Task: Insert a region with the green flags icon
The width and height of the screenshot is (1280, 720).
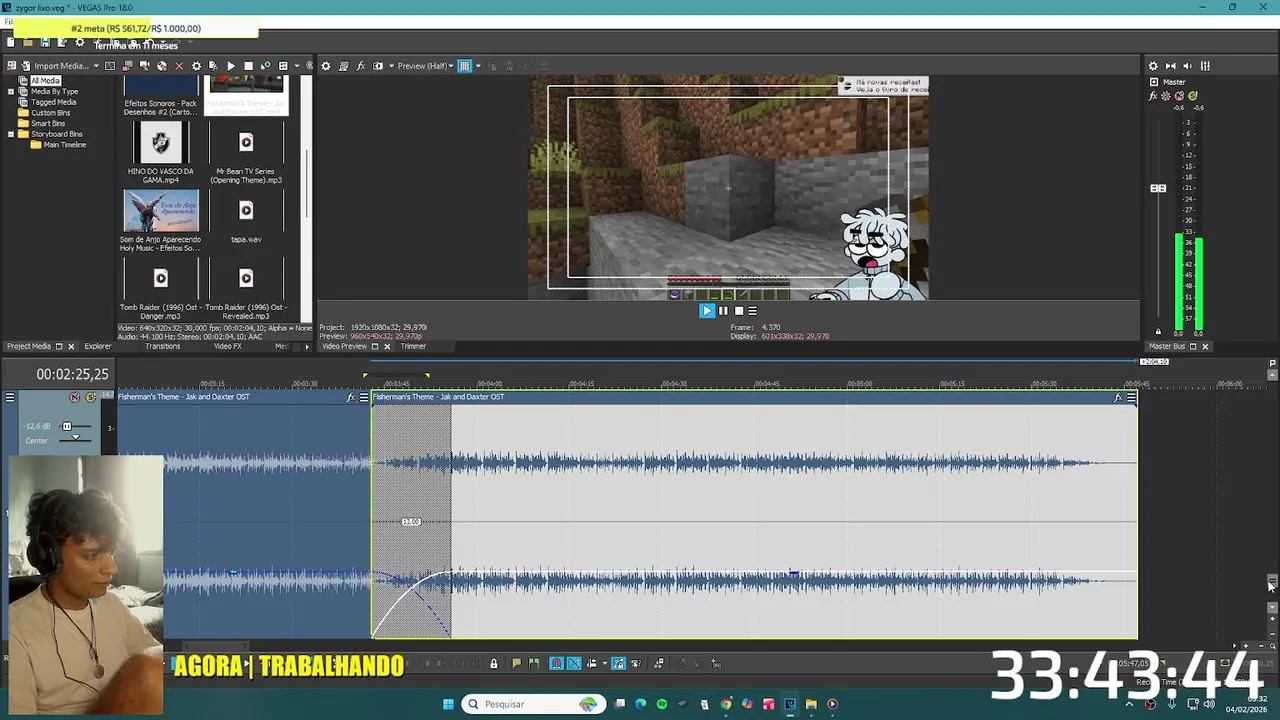Action: click(x=533, y=663)
